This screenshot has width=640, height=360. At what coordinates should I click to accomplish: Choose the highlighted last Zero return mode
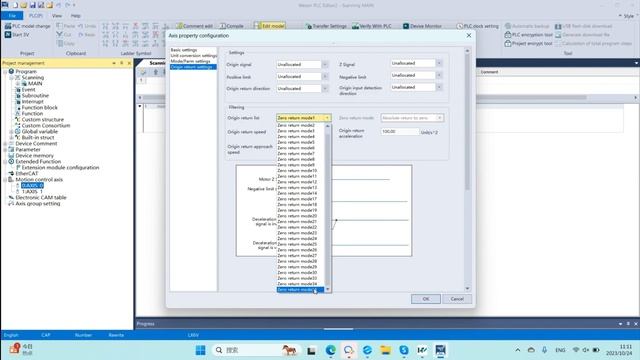(x=301, y=289)
